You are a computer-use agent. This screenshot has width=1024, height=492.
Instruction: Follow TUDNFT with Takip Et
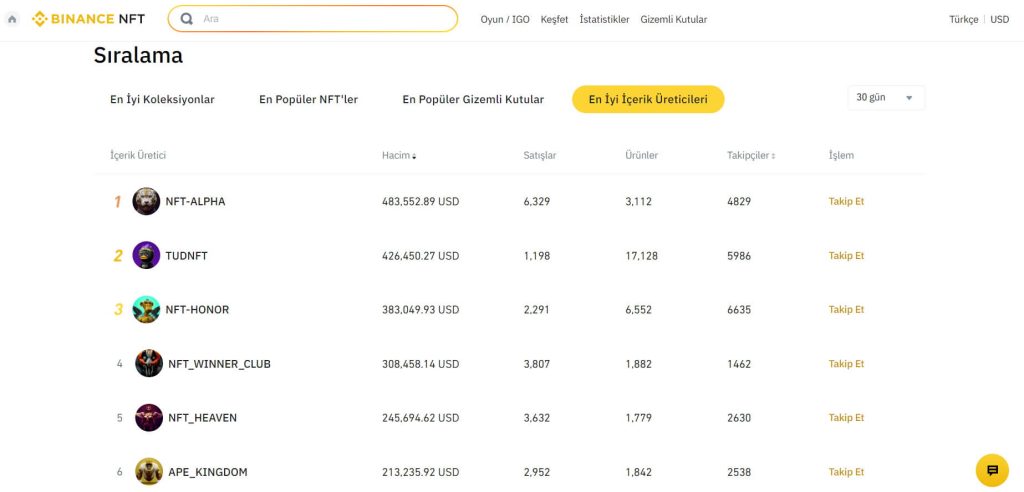(x=846, y=255)
